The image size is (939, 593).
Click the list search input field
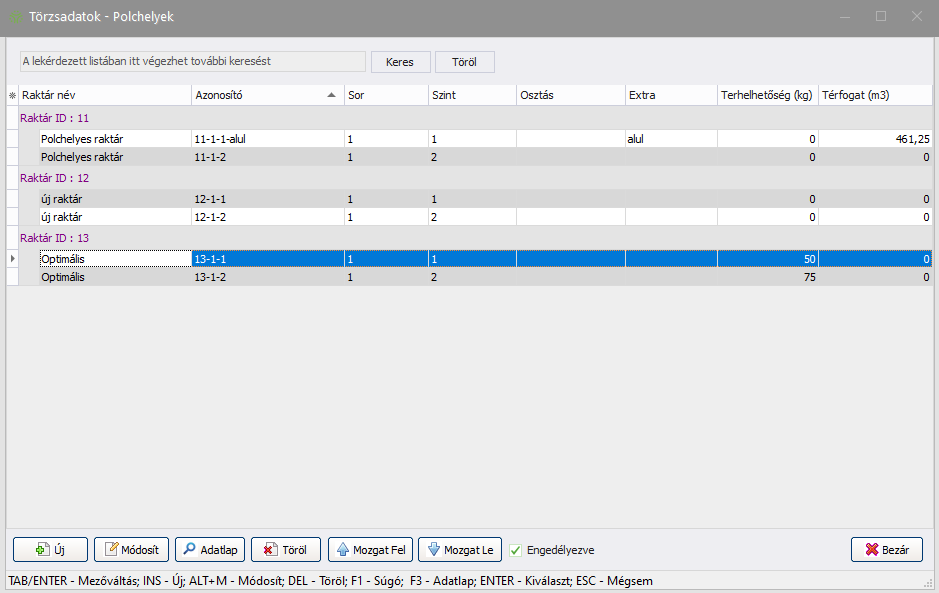[192, 62]
